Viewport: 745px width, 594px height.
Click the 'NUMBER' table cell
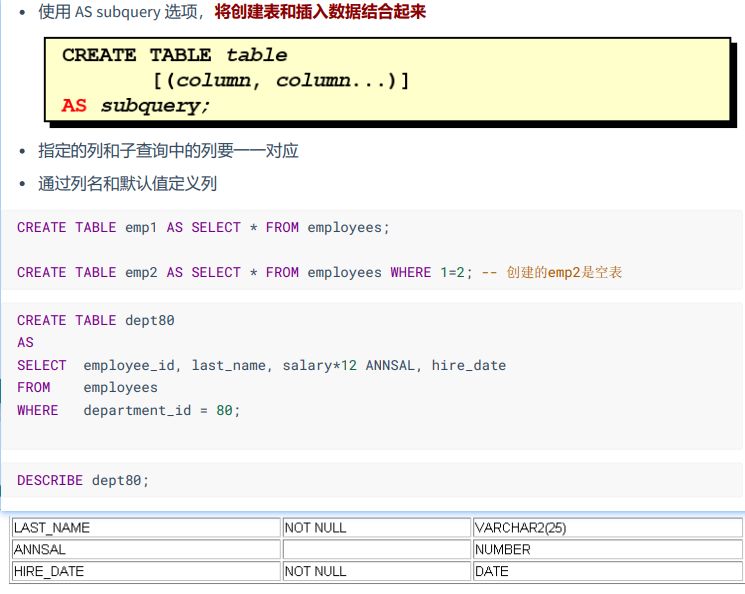coord(608,549)
